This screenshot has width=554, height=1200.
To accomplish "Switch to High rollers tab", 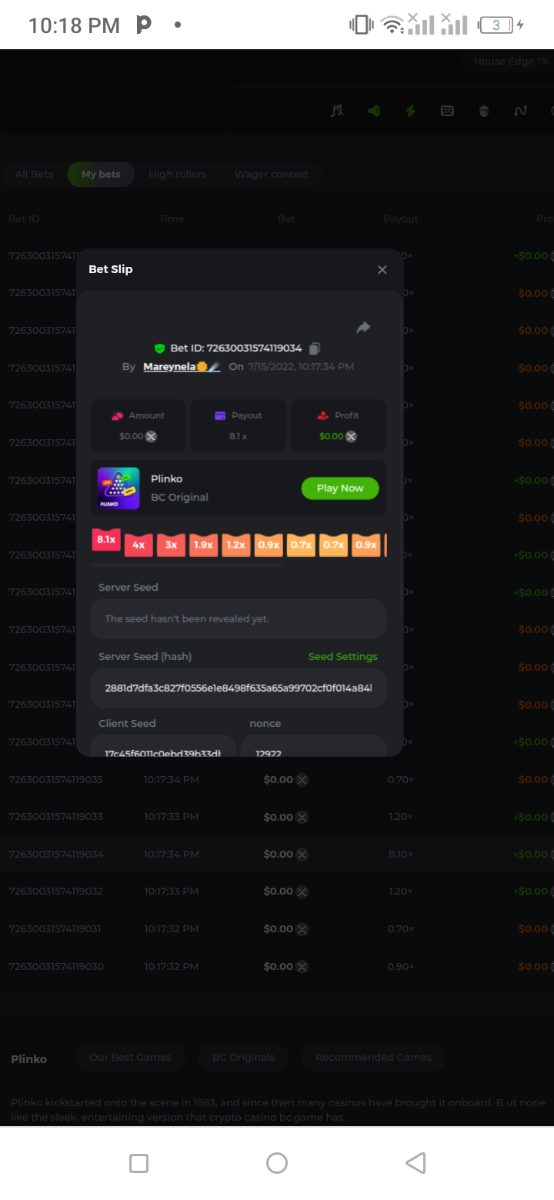I will 177,174.
